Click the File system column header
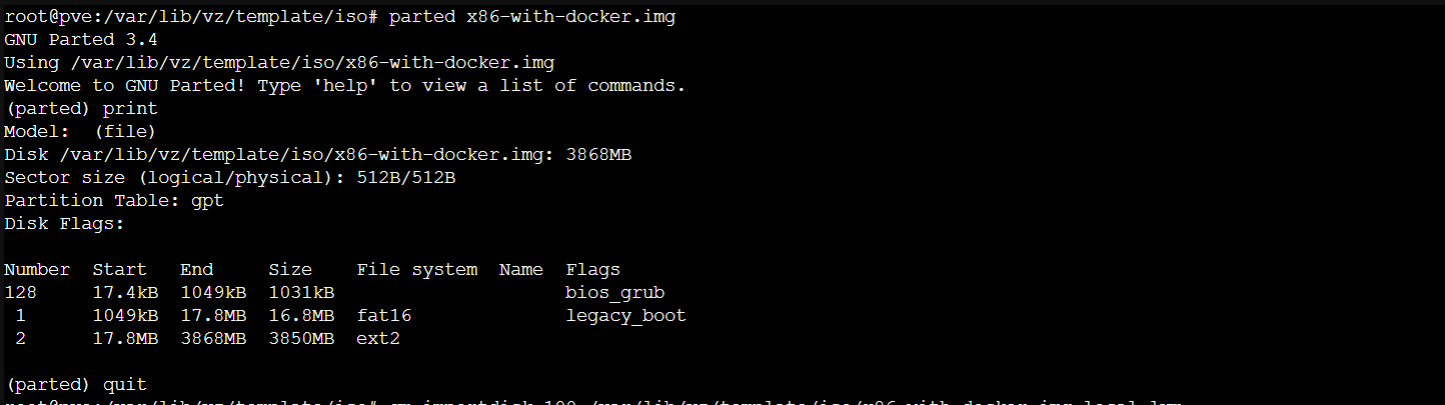Viewport: 1445px width, 405px height. 416,270
